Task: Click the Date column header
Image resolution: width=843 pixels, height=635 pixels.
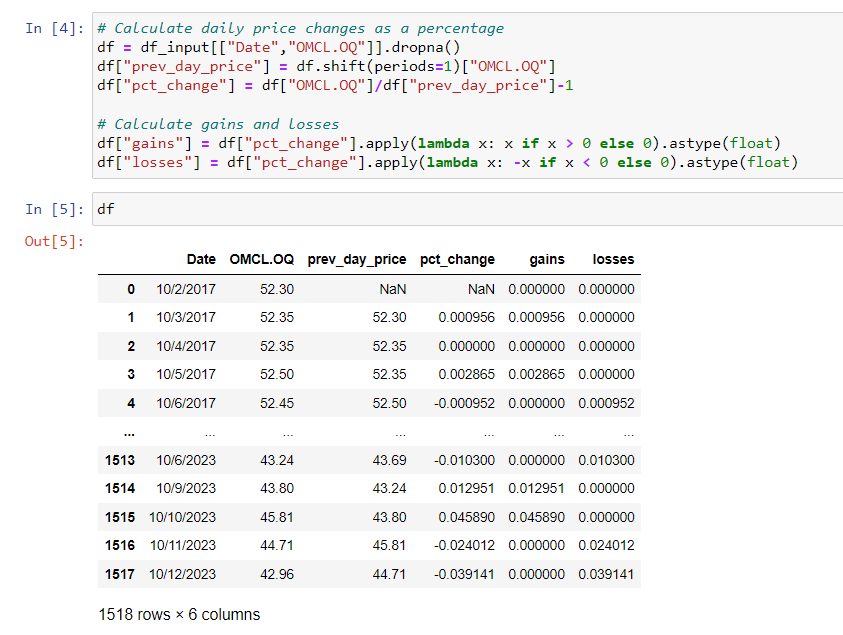Action: tap(201, 259)
